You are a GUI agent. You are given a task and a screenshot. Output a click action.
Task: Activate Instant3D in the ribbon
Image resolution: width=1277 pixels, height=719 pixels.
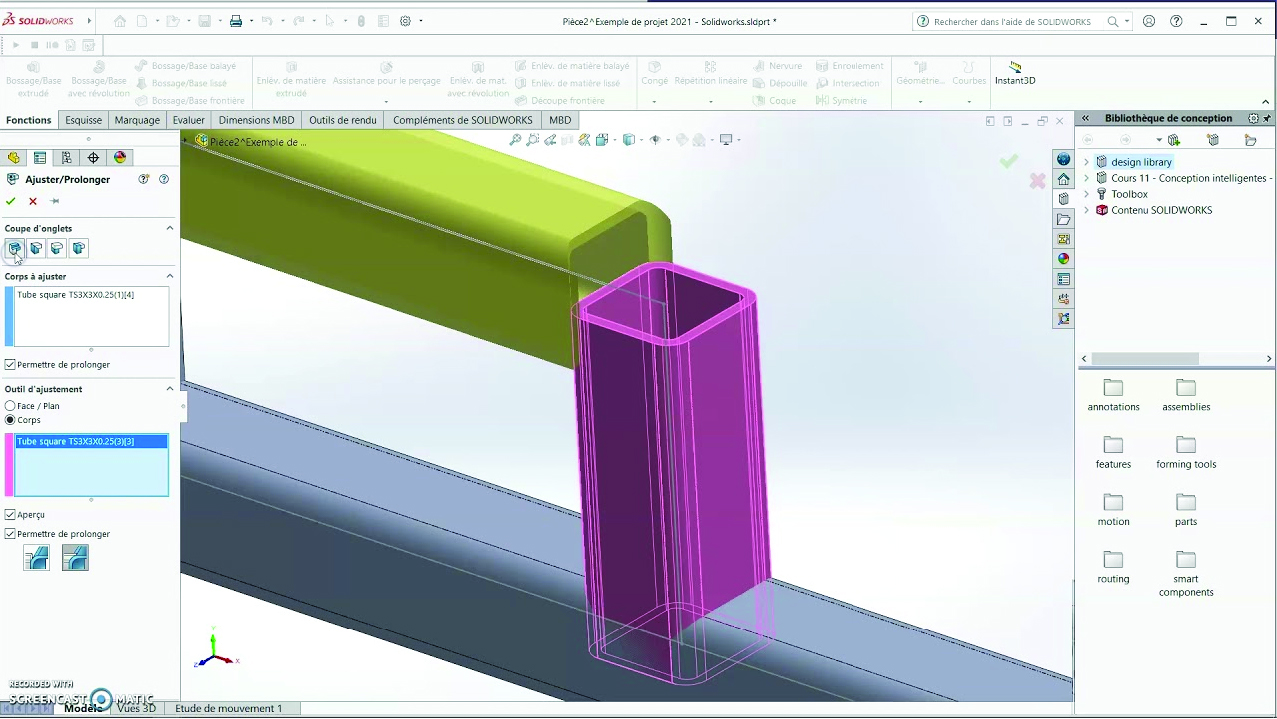tap(1014, 74)
